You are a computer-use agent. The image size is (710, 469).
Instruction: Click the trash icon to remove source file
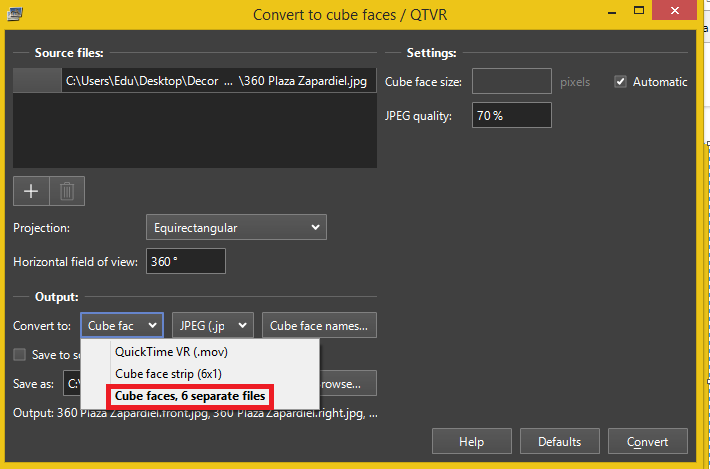tap(67, 191)
